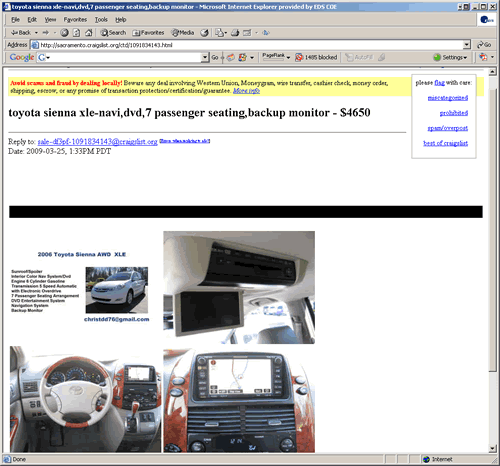Click the Mail toolbar icon
The image size is (500, 466).
coord(219,33)
